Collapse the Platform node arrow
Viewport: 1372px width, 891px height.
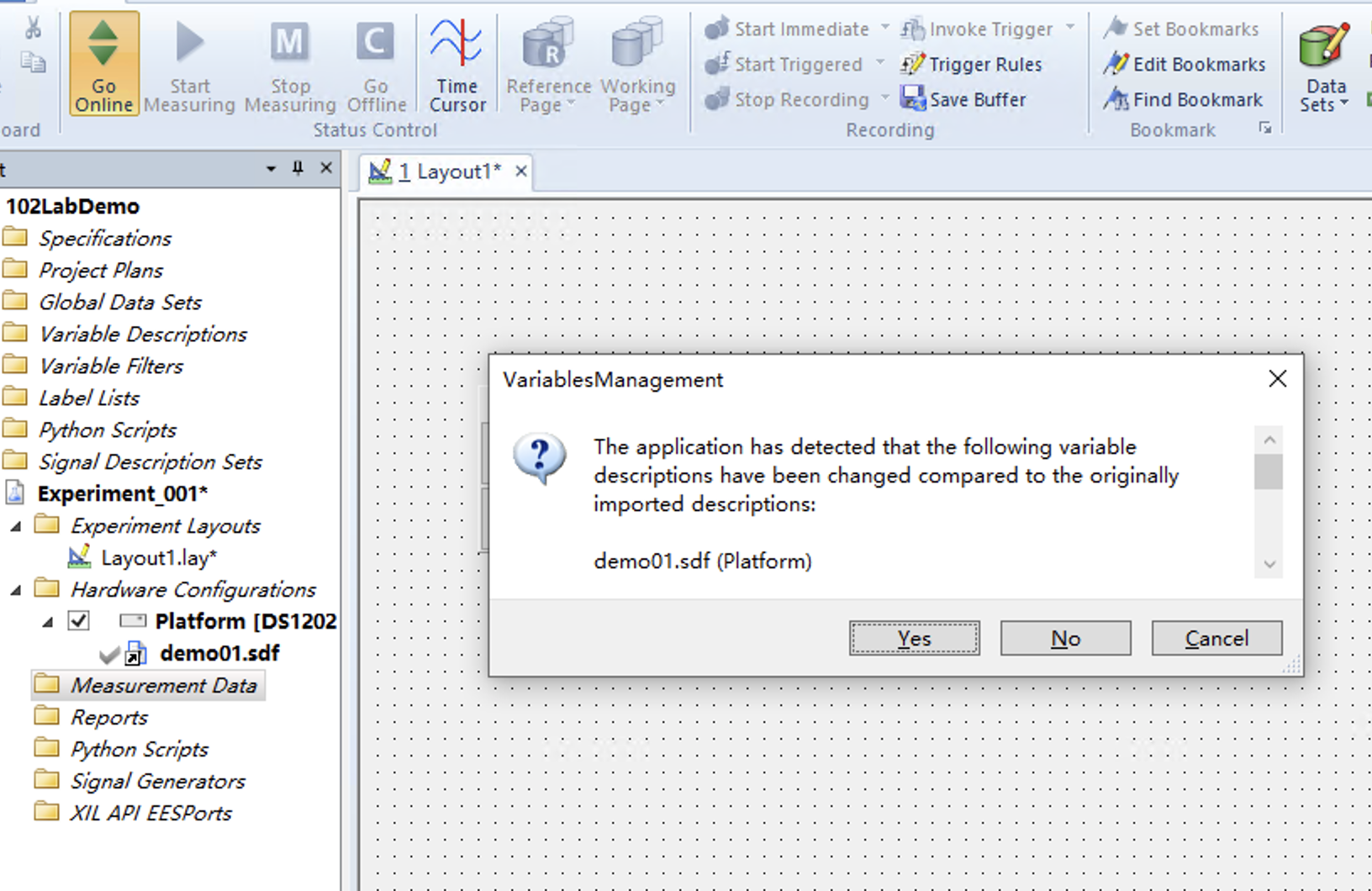point(48,622)
